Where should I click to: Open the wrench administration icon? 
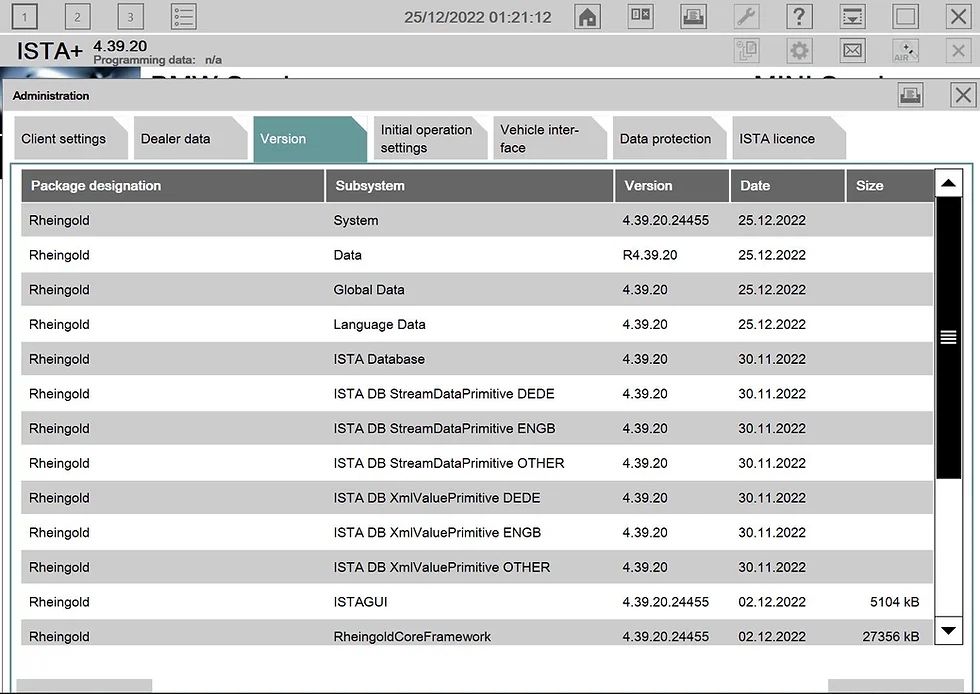pyautogui.click(x=746, y=17)
